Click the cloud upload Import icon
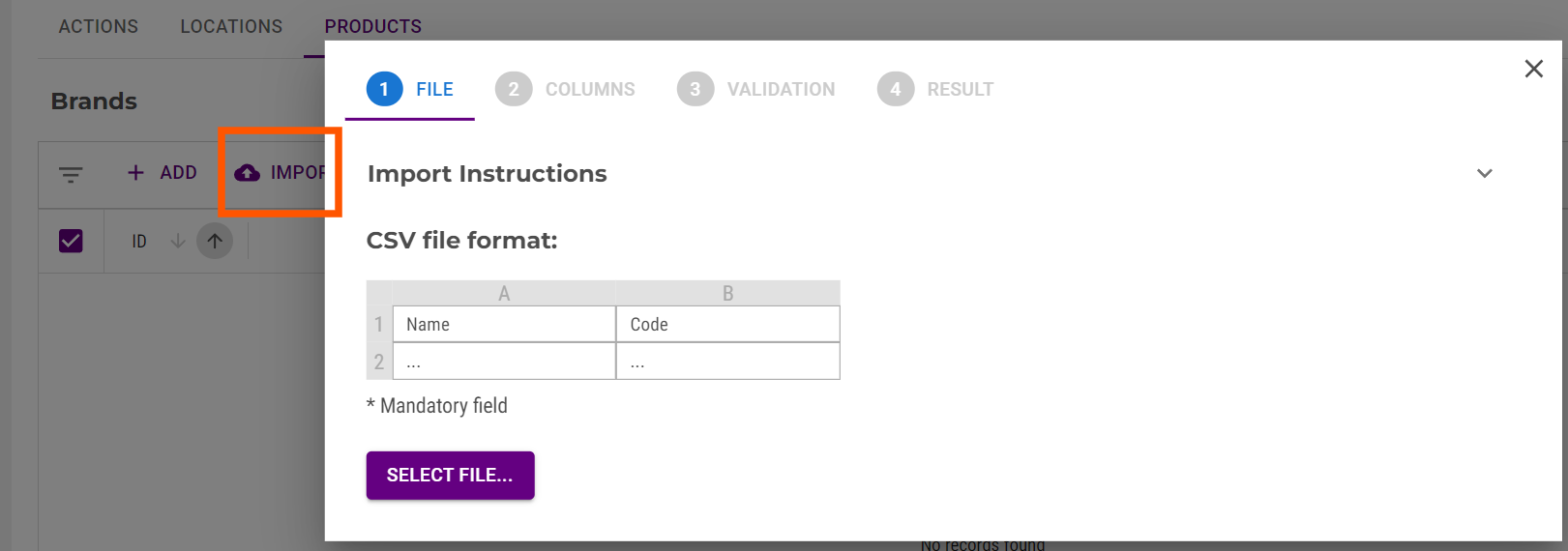The width and height of the screenshot is (1568, 551). [248, 172]
